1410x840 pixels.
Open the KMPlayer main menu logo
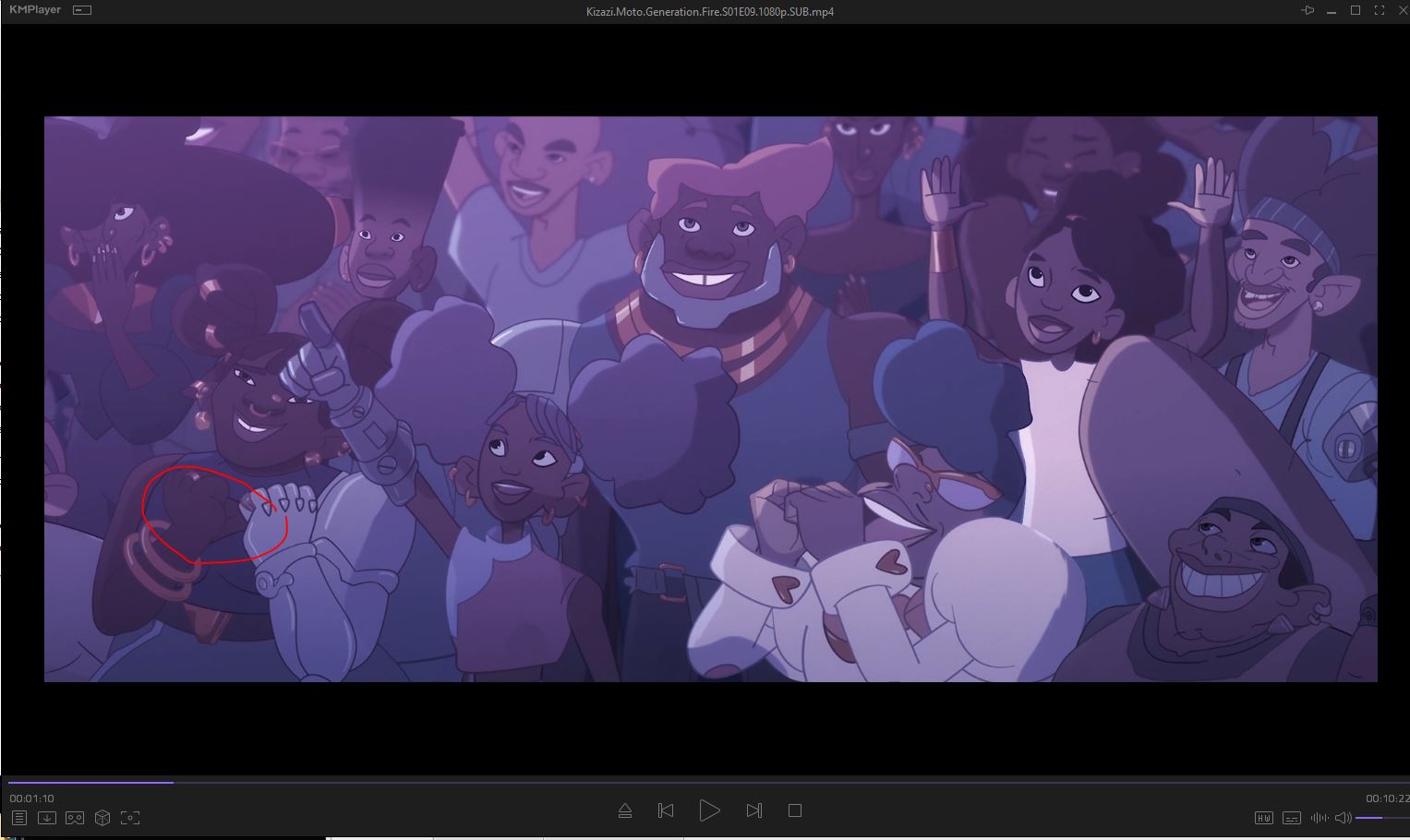click(35, 10)
